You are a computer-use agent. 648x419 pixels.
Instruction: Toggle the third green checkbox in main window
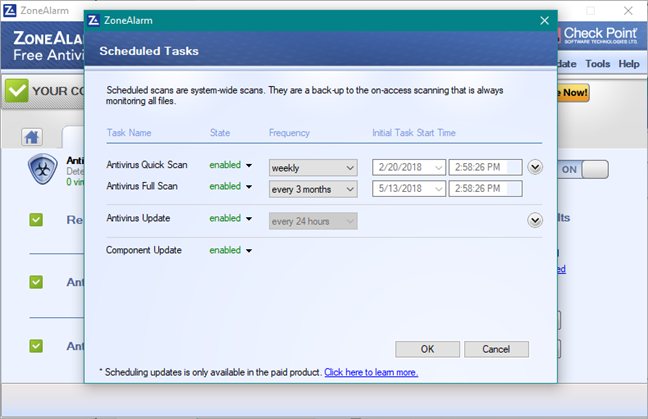(36, 346)
